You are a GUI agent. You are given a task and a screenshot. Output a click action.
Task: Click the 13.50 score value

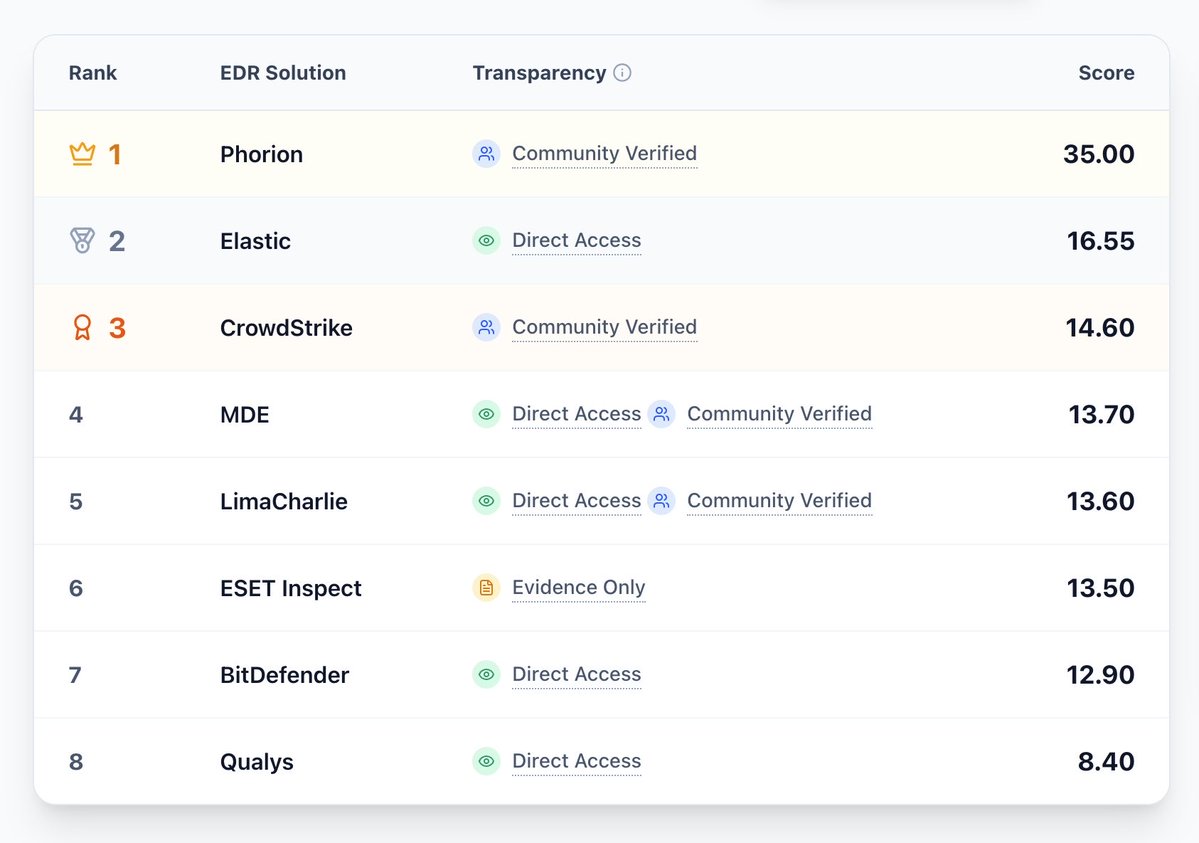pos(1101,588)
